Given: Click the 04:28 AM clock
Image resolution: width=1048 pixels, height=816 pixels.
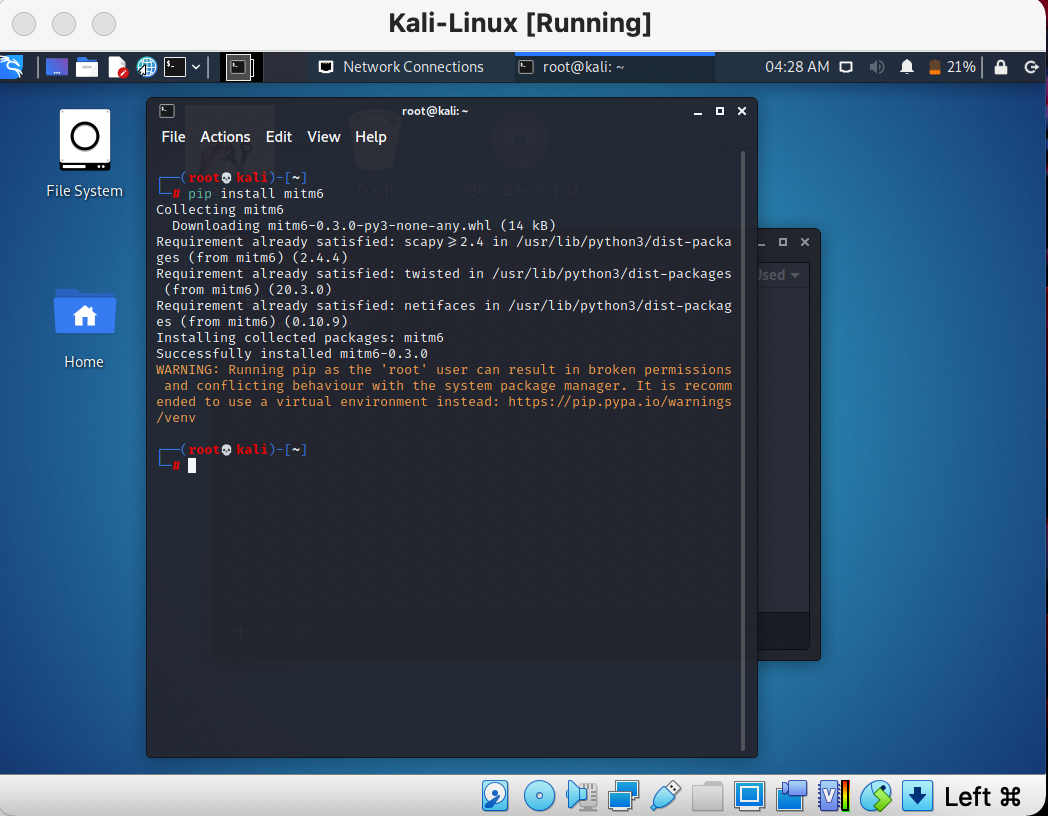Looking at the screenshot, I should tap(797, 67).
